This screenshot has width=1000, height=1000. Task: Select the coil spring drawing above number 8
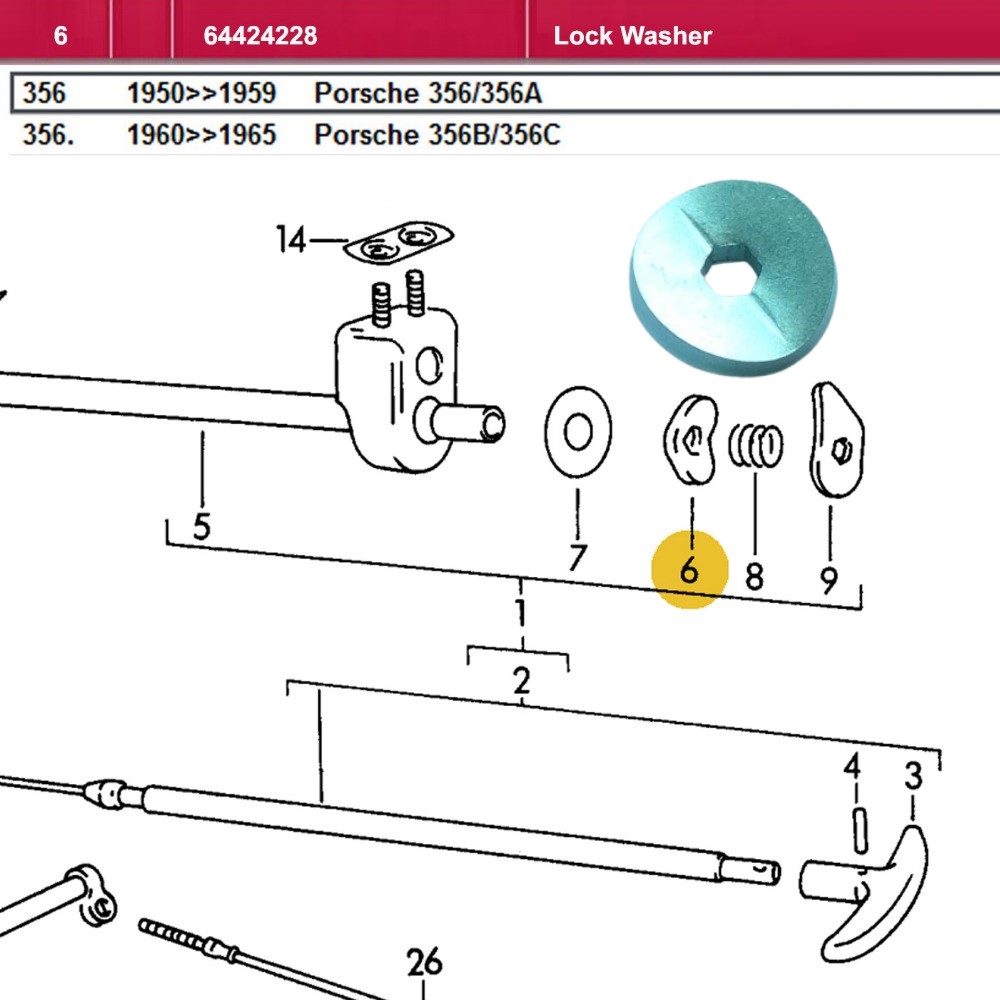tap(755, 444)
